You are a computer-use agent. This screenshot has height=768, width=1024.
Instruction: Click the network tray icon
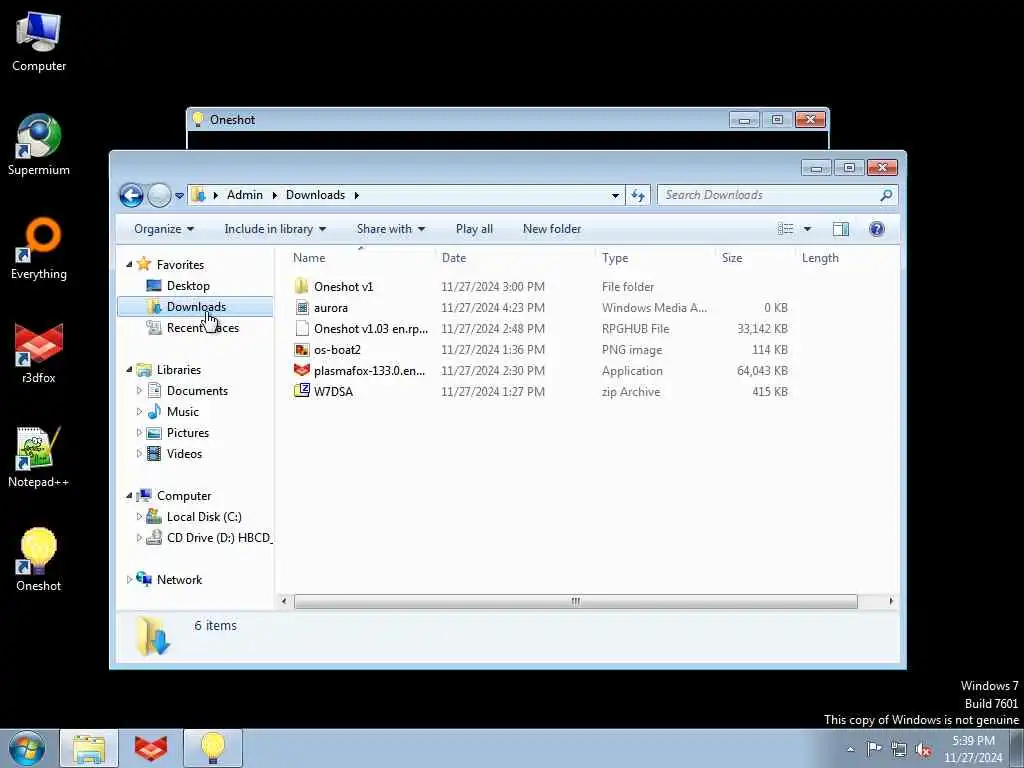coord(899,749)
